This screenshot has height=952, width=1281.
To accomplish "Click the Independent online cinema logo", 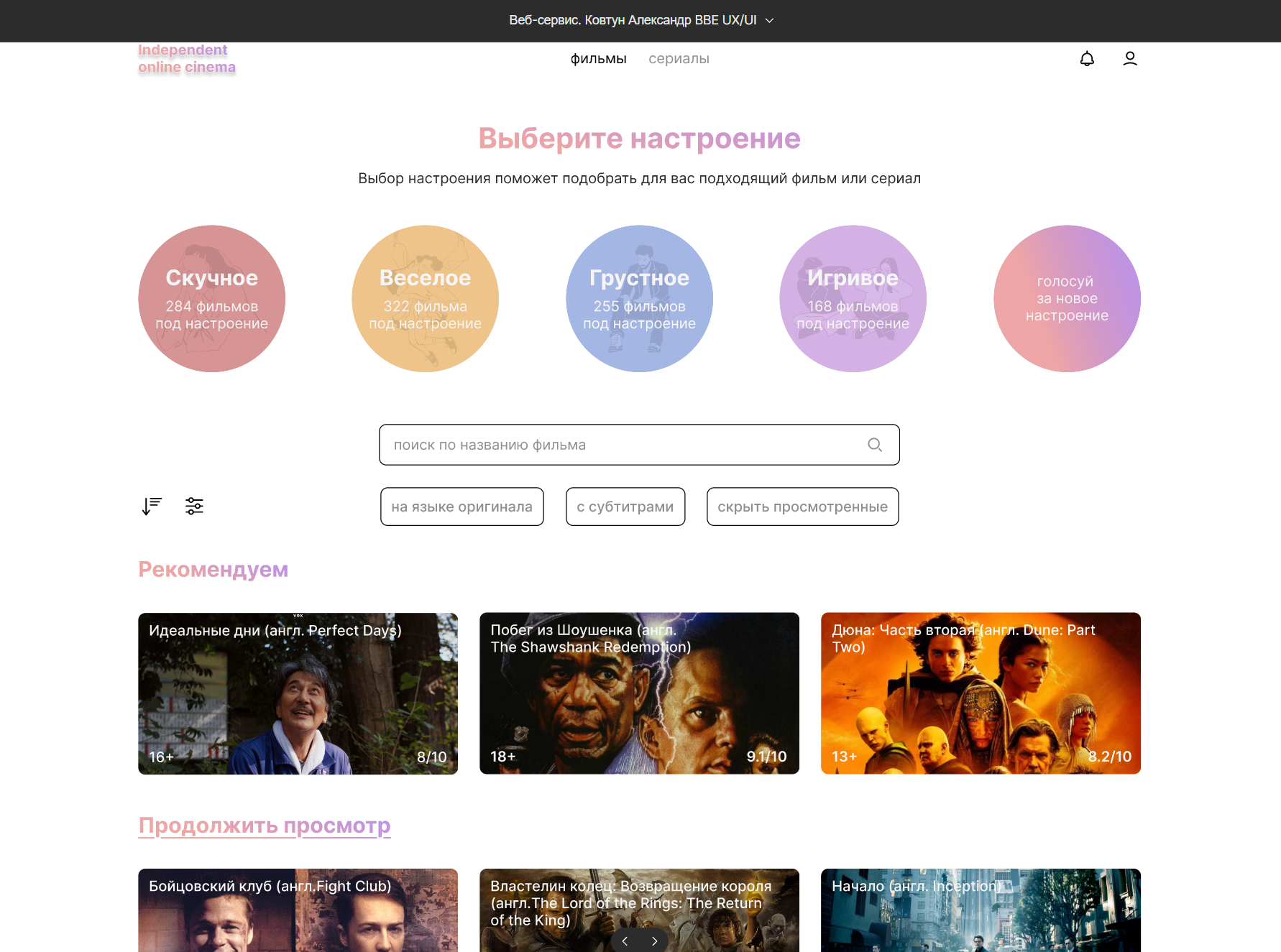I will pos(187,59).
